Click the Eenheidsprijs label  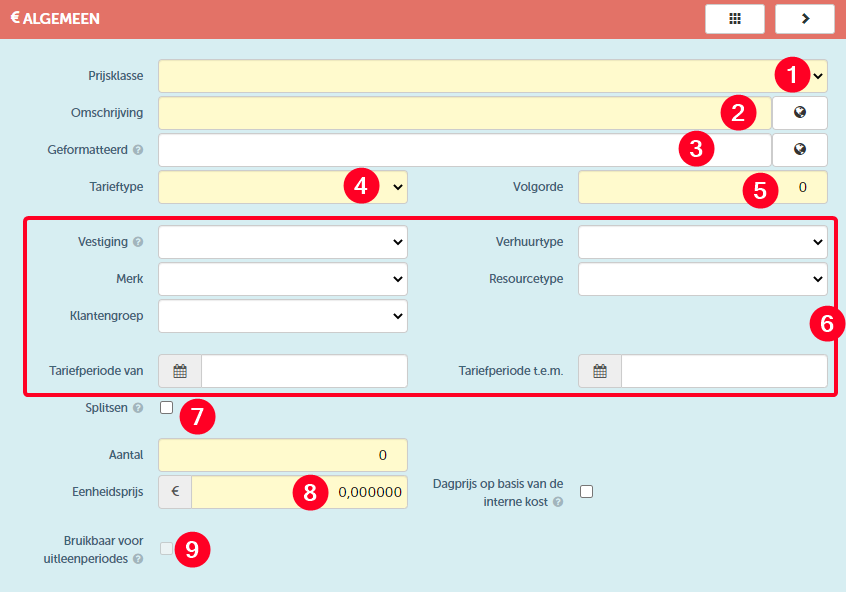tap(107, 492)
